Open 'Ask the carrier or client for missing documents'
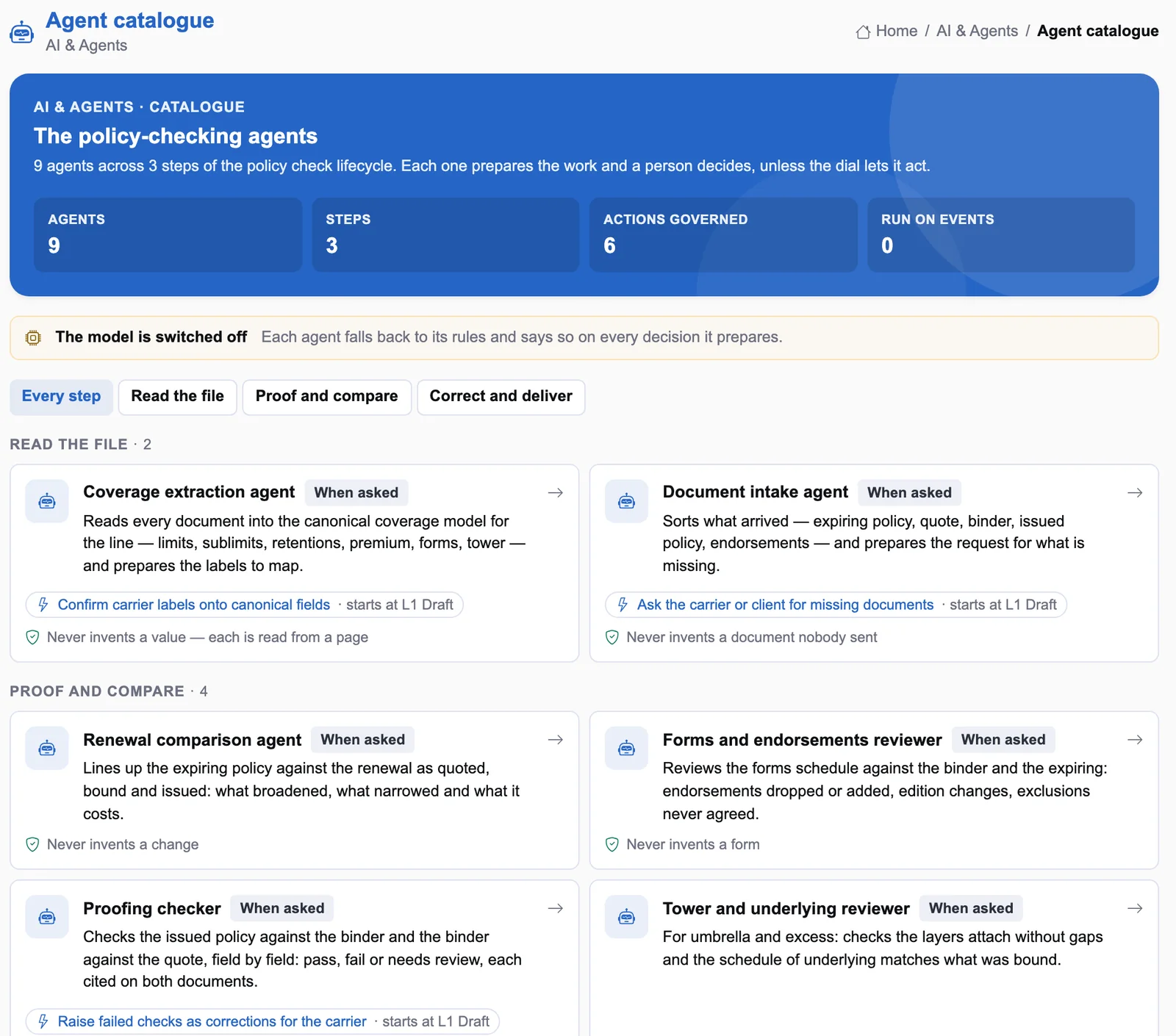The width and height of the screenshot is (1176, 1036). point(785,605)
